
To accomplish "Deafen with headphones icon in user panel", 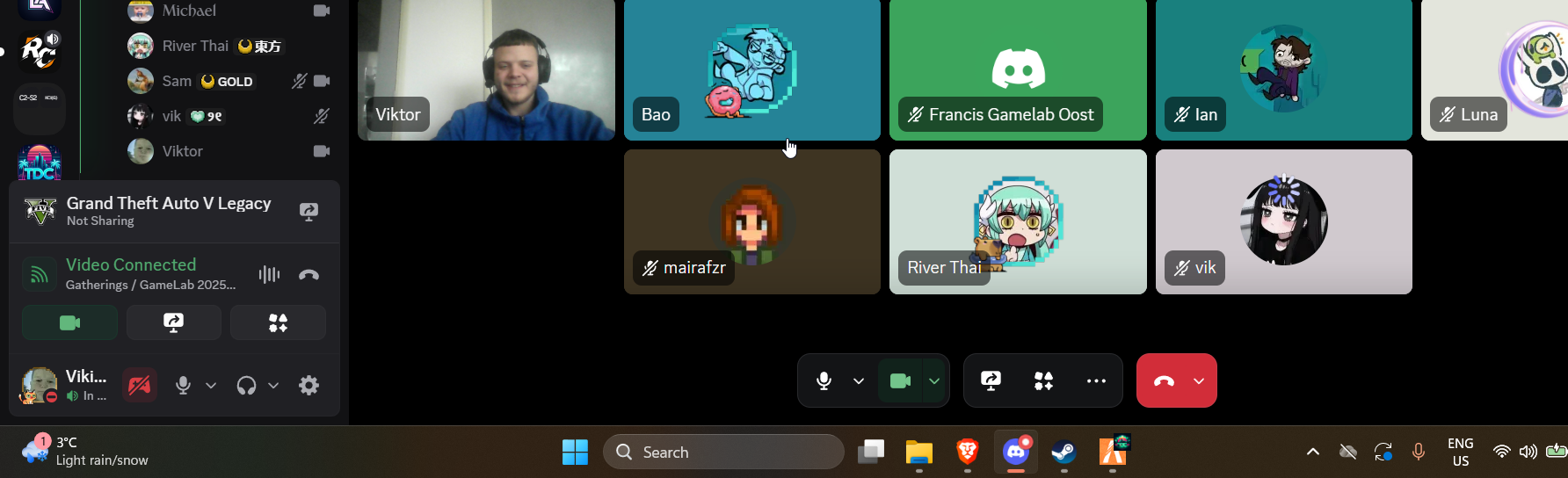I will click(x=246, y=385).
